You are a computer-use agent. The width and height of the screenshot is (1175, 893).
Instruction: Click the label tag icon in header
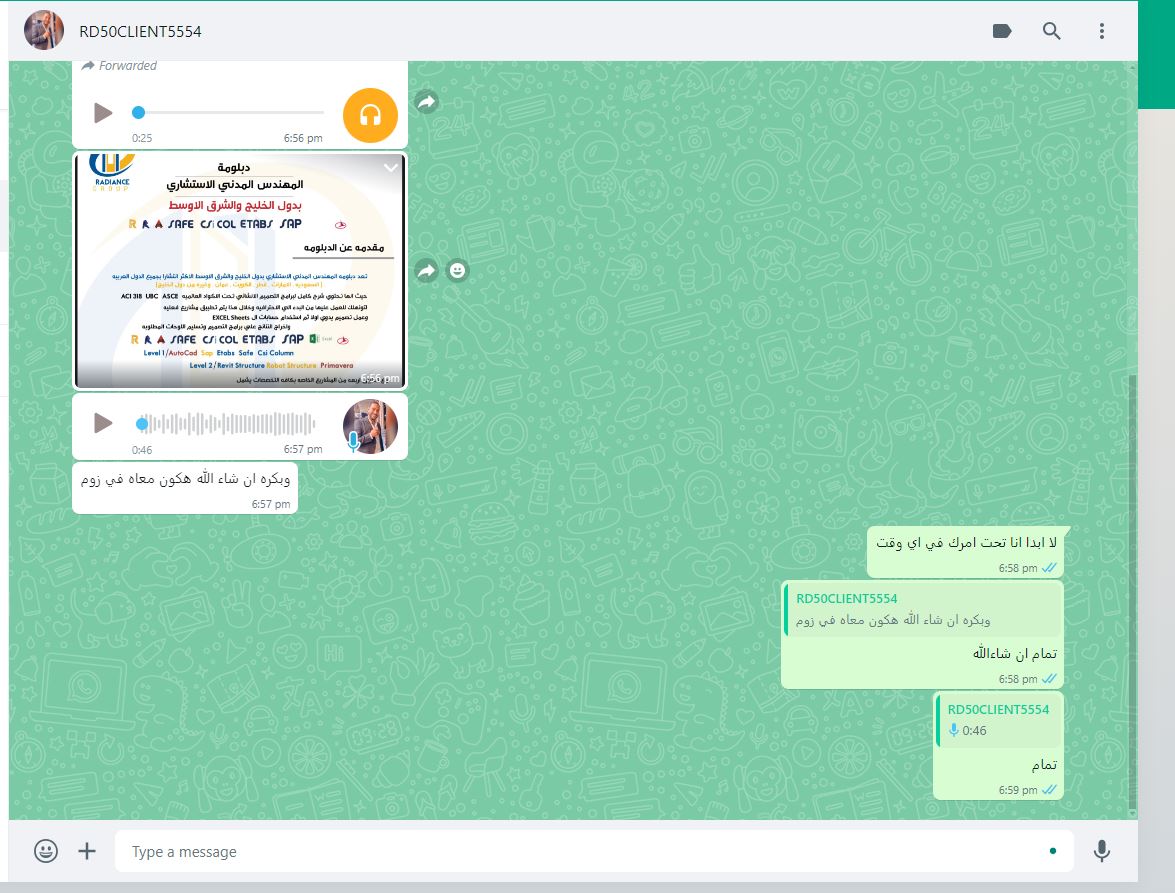coord(1002,31)
